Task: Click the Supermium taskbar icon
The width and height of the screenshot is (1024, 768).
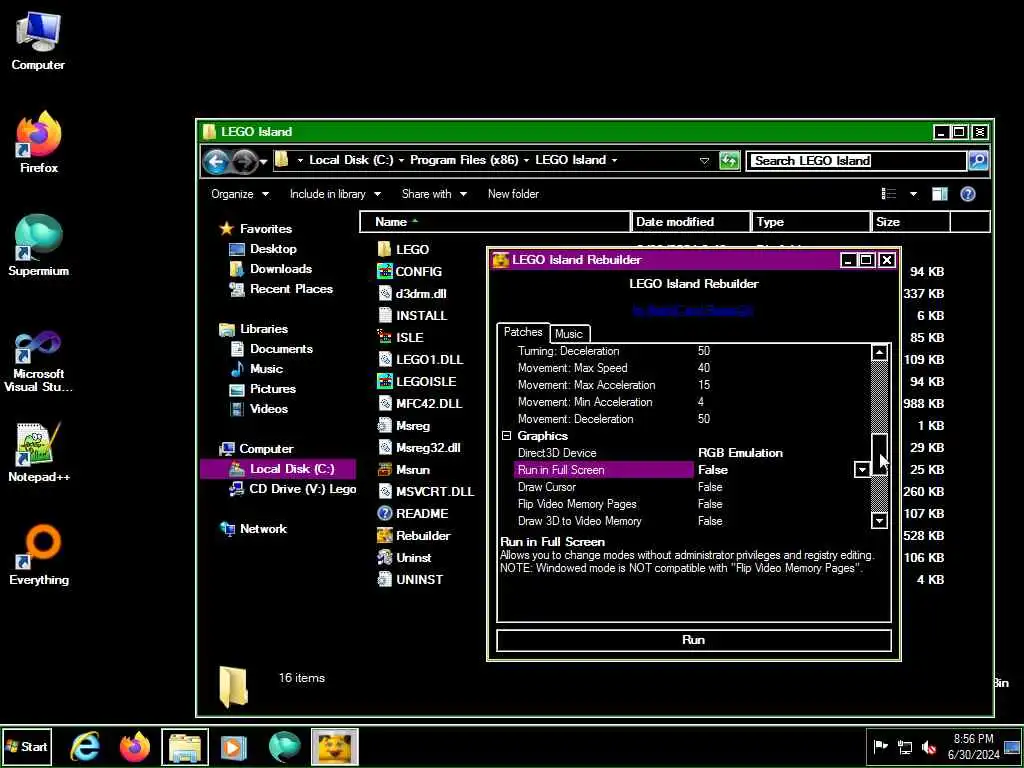Action: pyautogui.click(x=285, y=746)
